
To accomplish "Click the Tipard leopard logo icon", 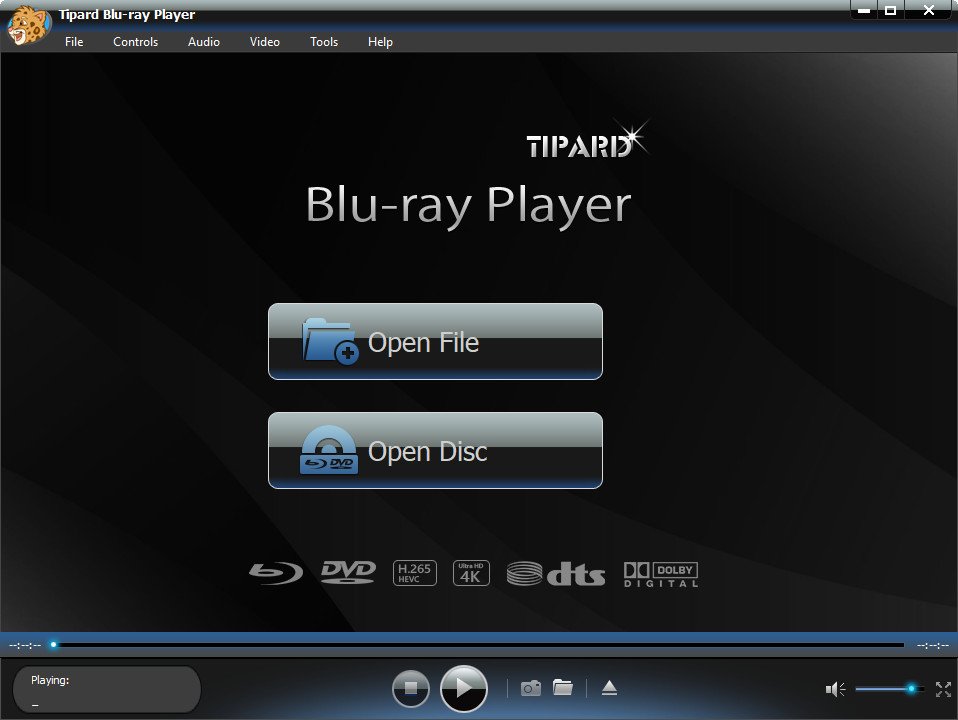I will coord(26,24).
